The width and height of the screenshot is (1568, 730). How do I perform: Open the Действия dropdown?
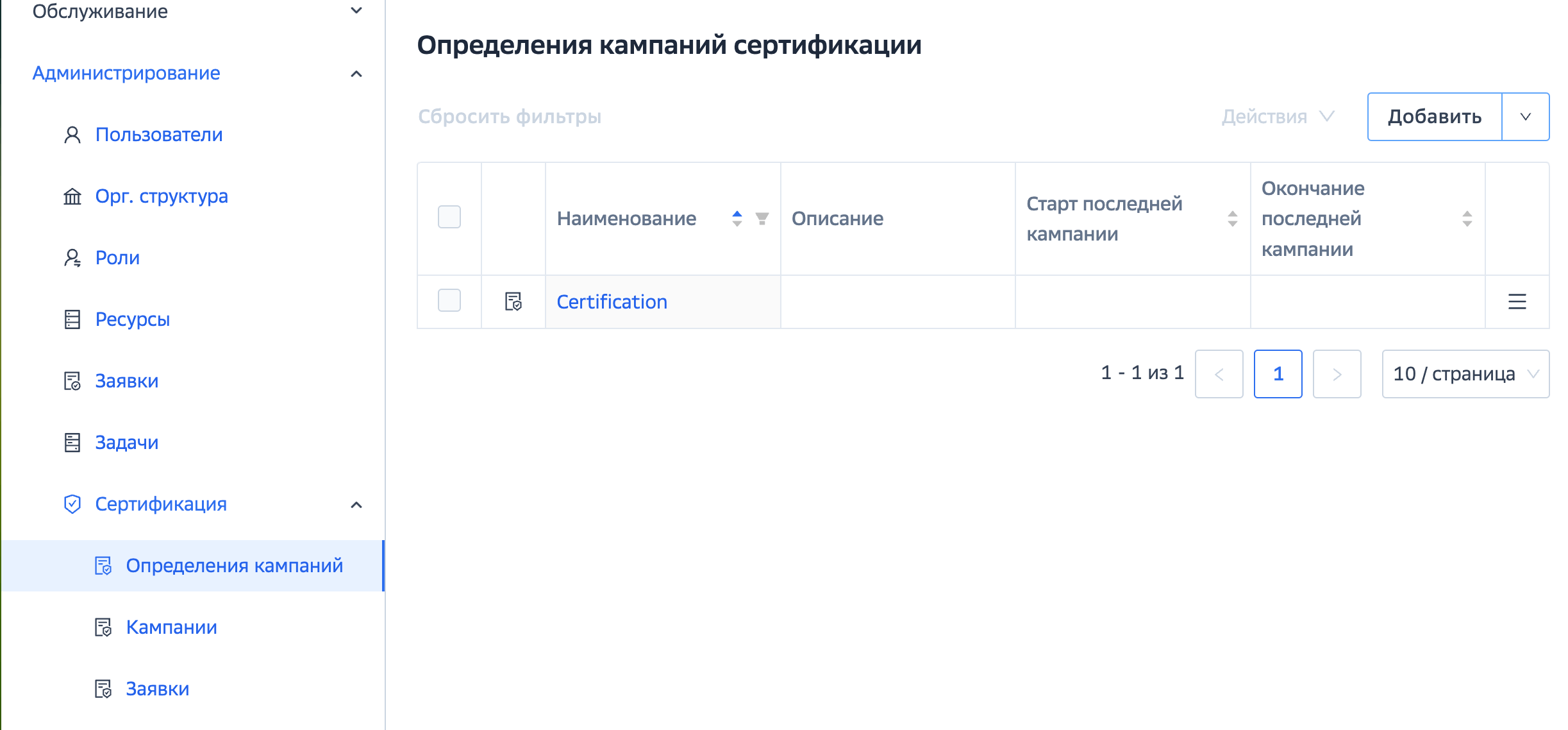(1278, 117)
